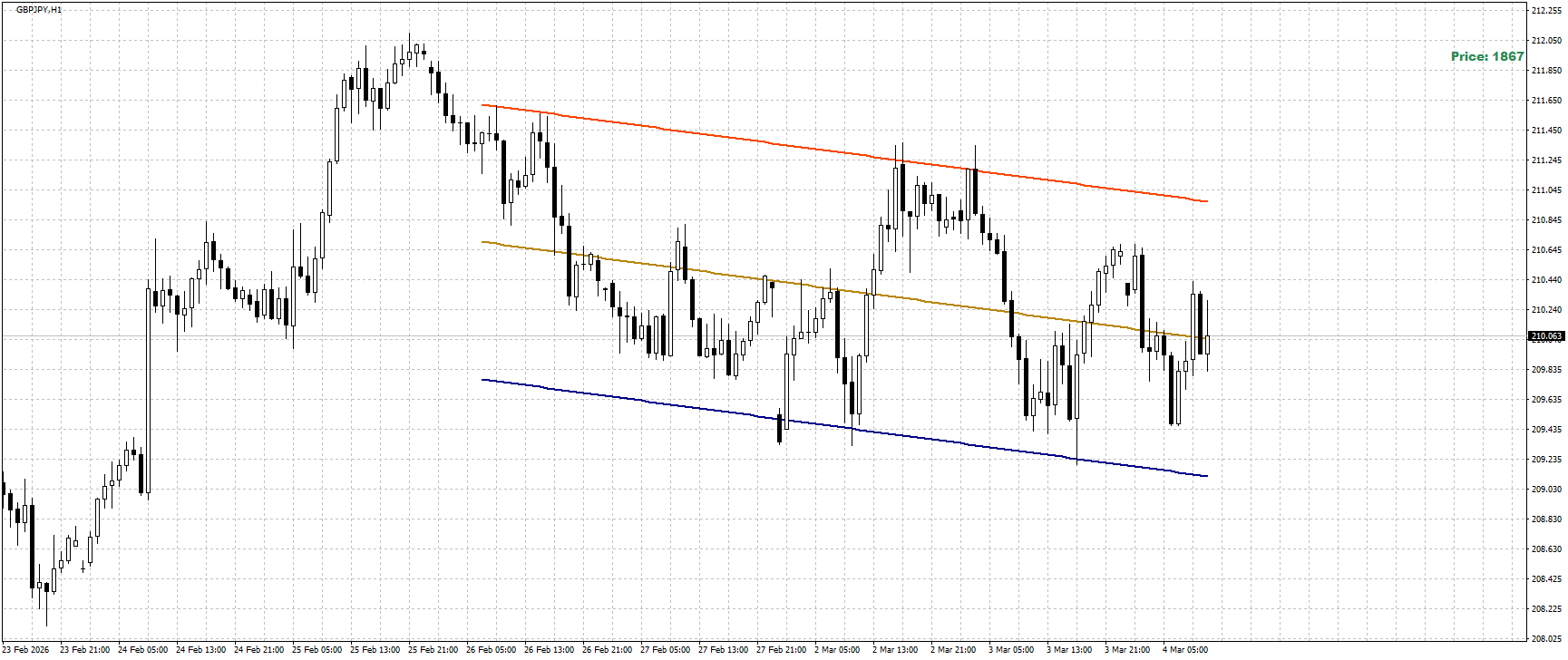1568x660 pixels.
Task: Click the 211.045 price axis label
Action: tap(1545, 190)
